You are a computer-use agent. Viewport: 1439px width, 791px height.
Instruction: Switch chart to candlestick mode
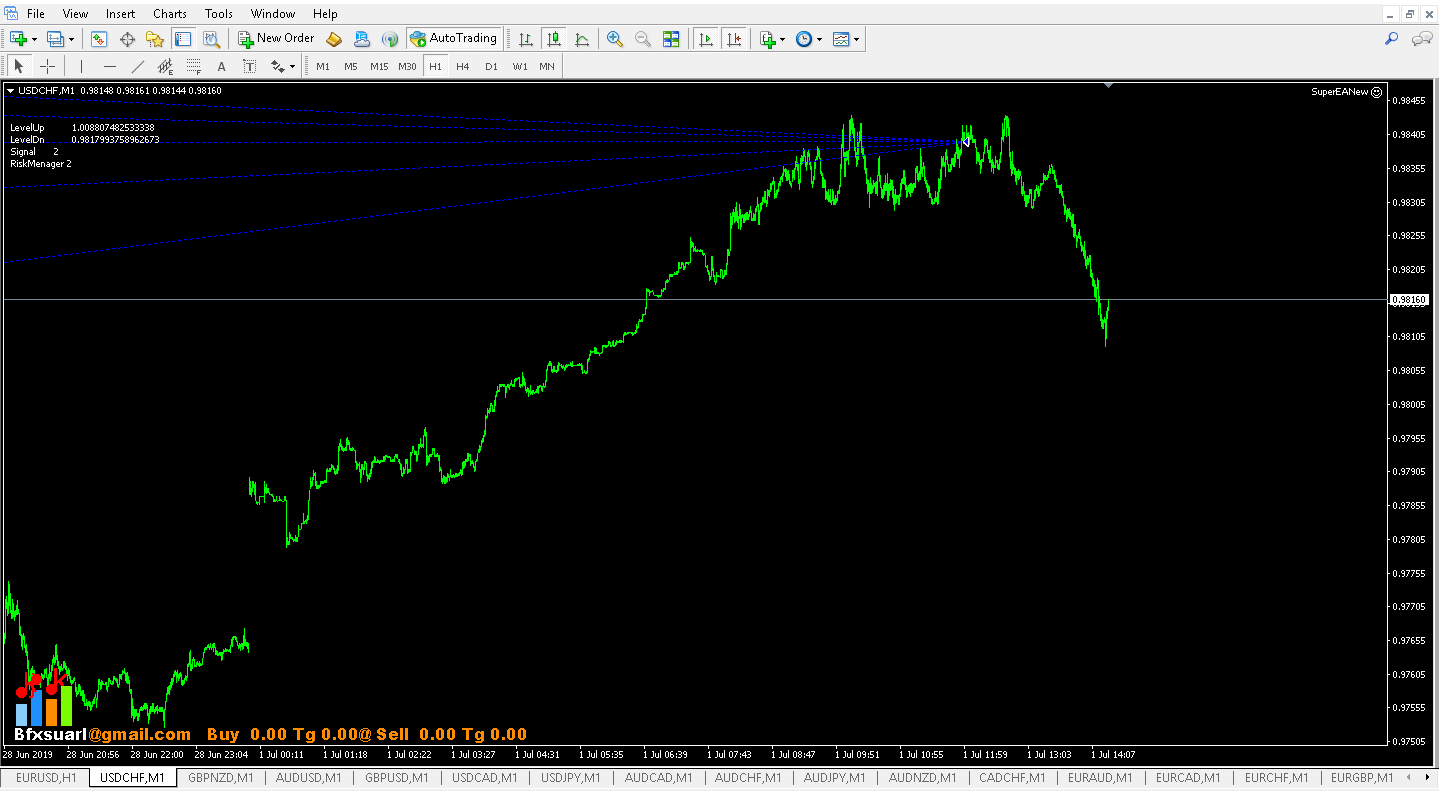coord(553,39)
